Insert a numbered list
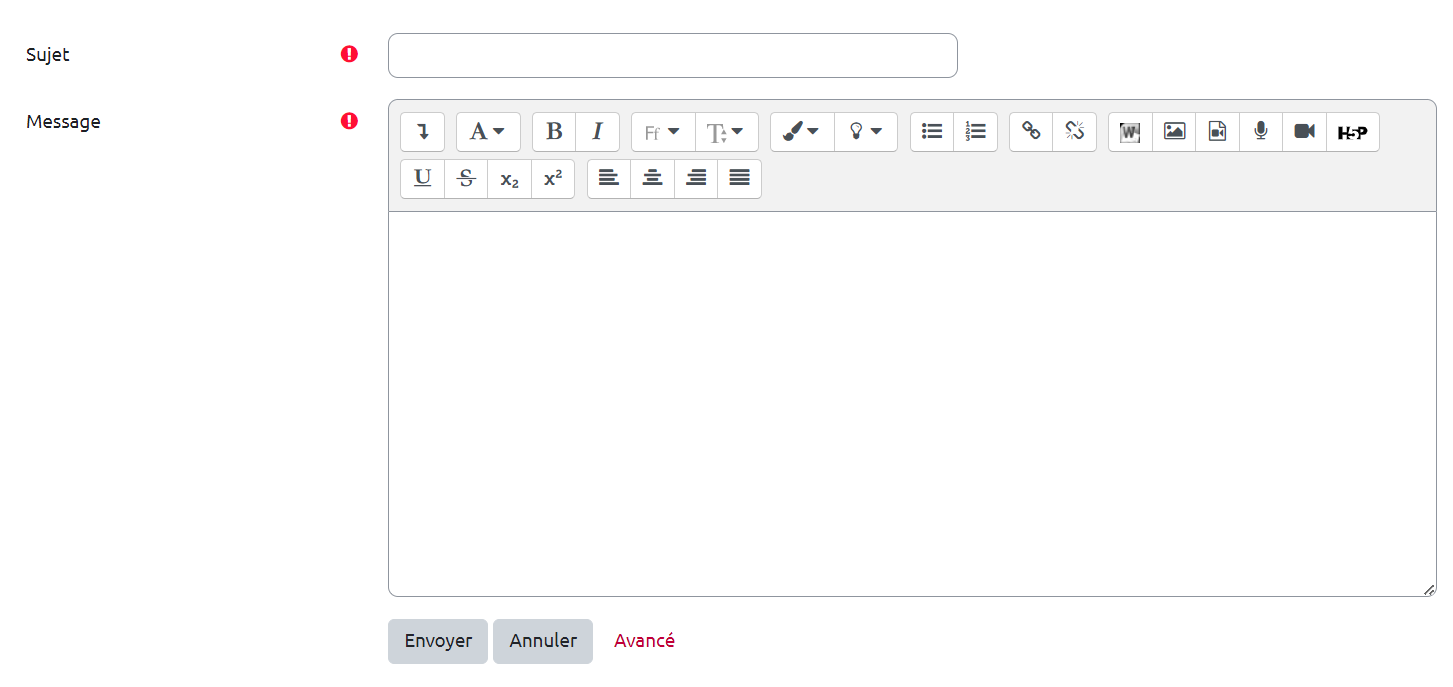1453x687 pixels. pyautogui.click(x=975, y=132)
